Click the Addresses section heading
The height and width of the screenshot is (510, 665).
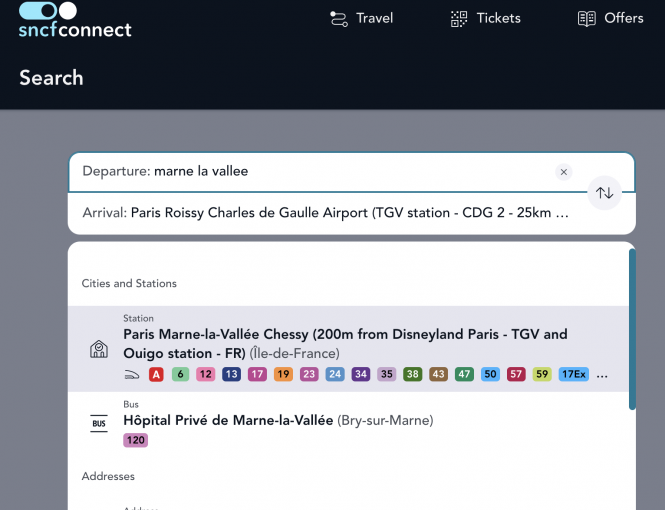108,477
